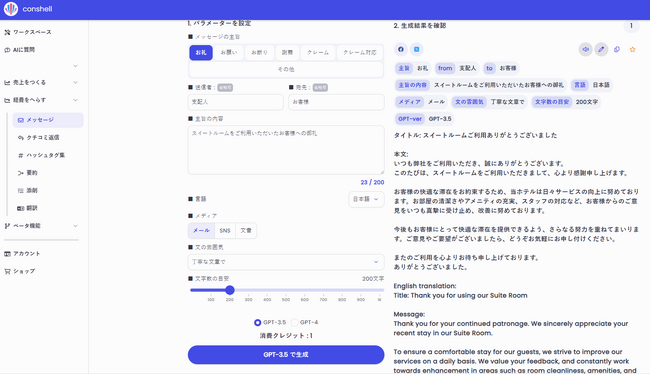Copy generated text with copy icon

[617, 50]
